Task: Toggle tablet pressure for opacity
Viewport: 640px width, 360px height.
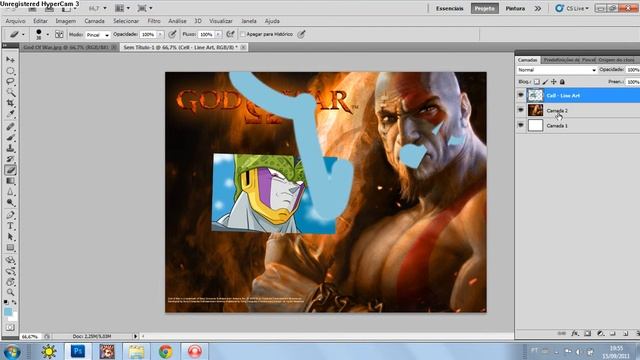Action: coord(172,34)
